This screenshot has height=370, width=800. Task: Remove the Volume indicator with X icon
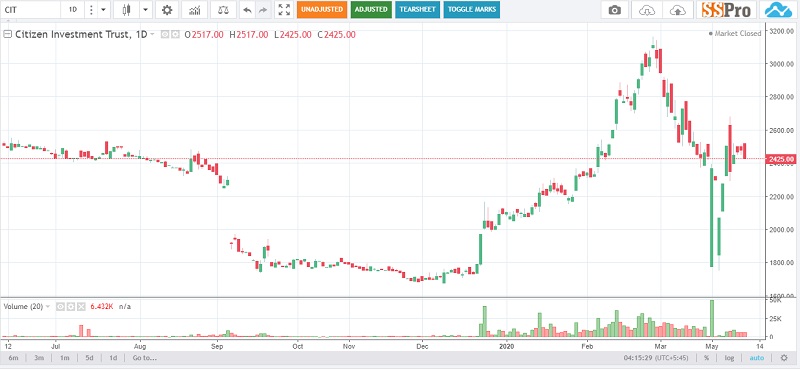click(81, 306)
